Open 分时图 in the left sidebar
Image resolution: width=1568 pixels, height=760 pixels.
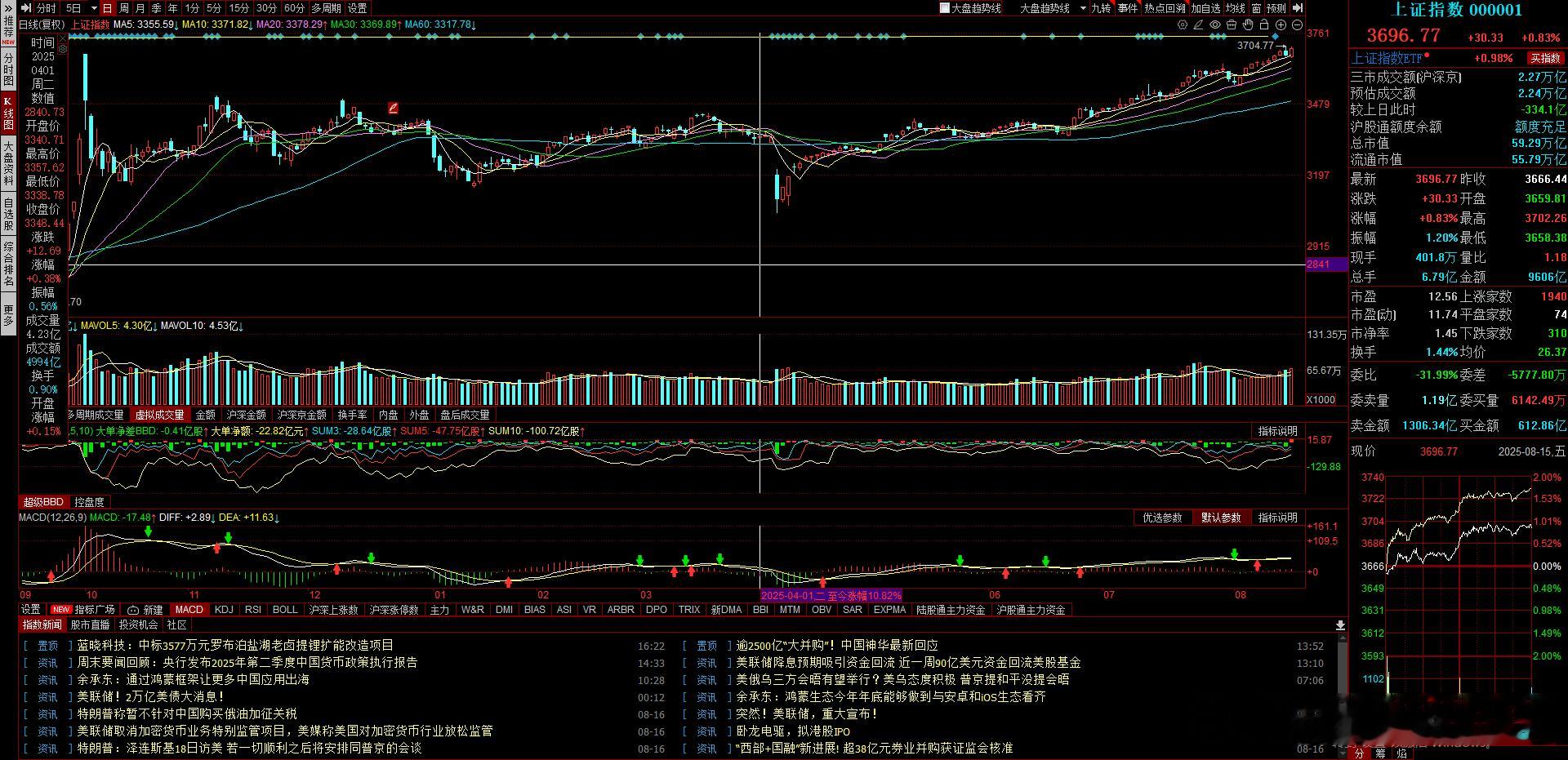point(8,70)
